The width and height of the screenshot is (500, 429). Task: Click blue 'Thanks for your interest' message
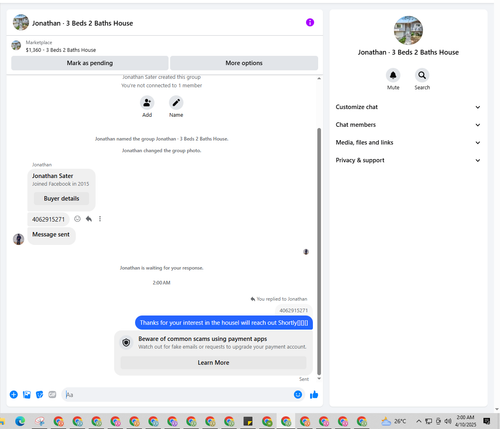[224, 323]
